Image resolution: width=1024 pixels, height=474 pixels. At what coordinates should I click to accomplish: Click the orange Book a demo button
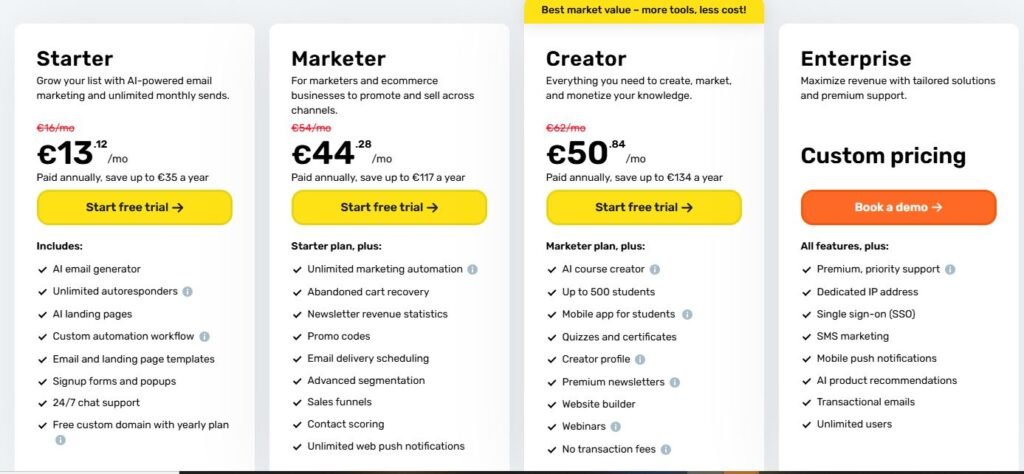898,208
